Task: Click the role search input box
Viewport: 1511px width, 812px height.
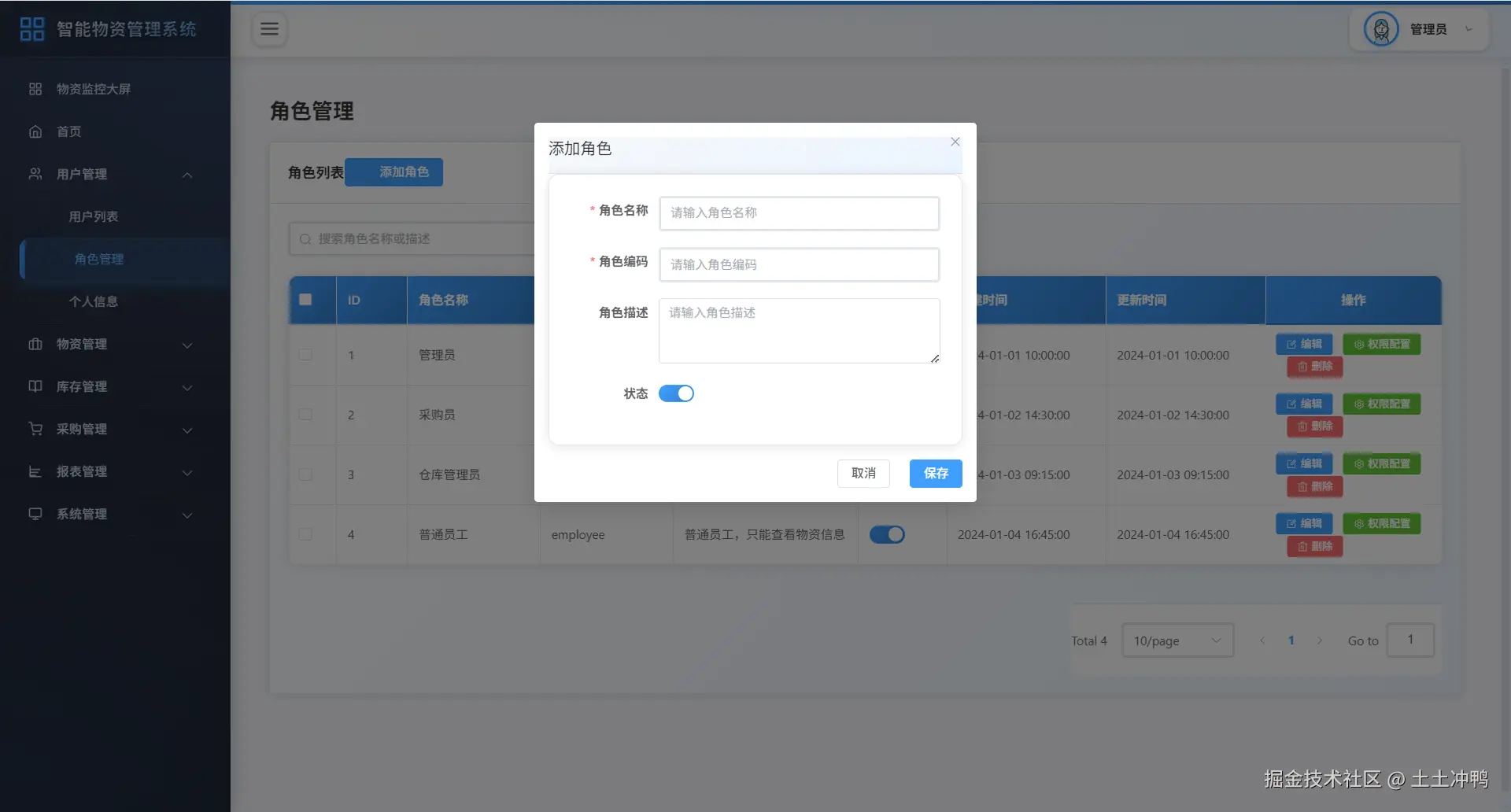Action: pos(412,238)
